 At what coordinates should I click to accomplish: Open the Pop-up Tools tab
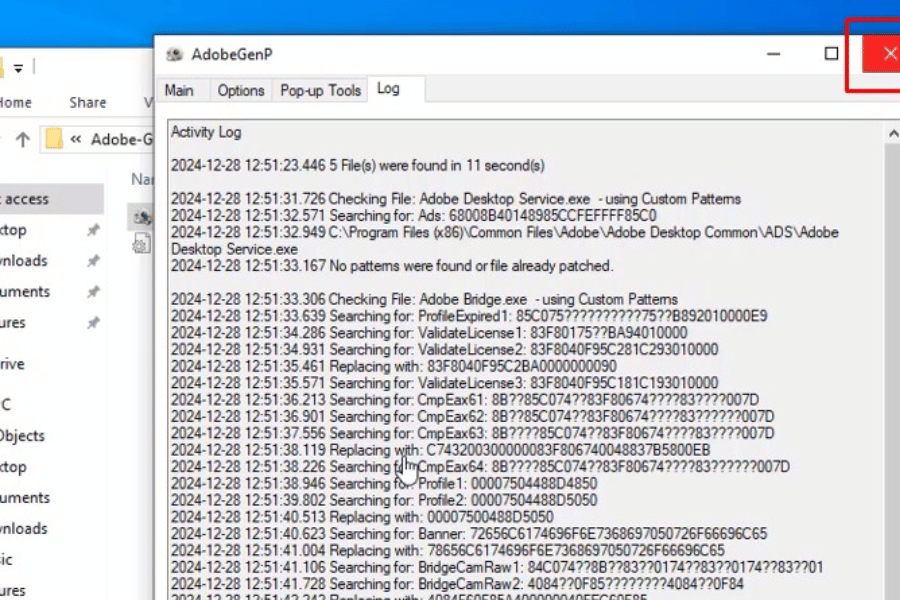[320, 90]
